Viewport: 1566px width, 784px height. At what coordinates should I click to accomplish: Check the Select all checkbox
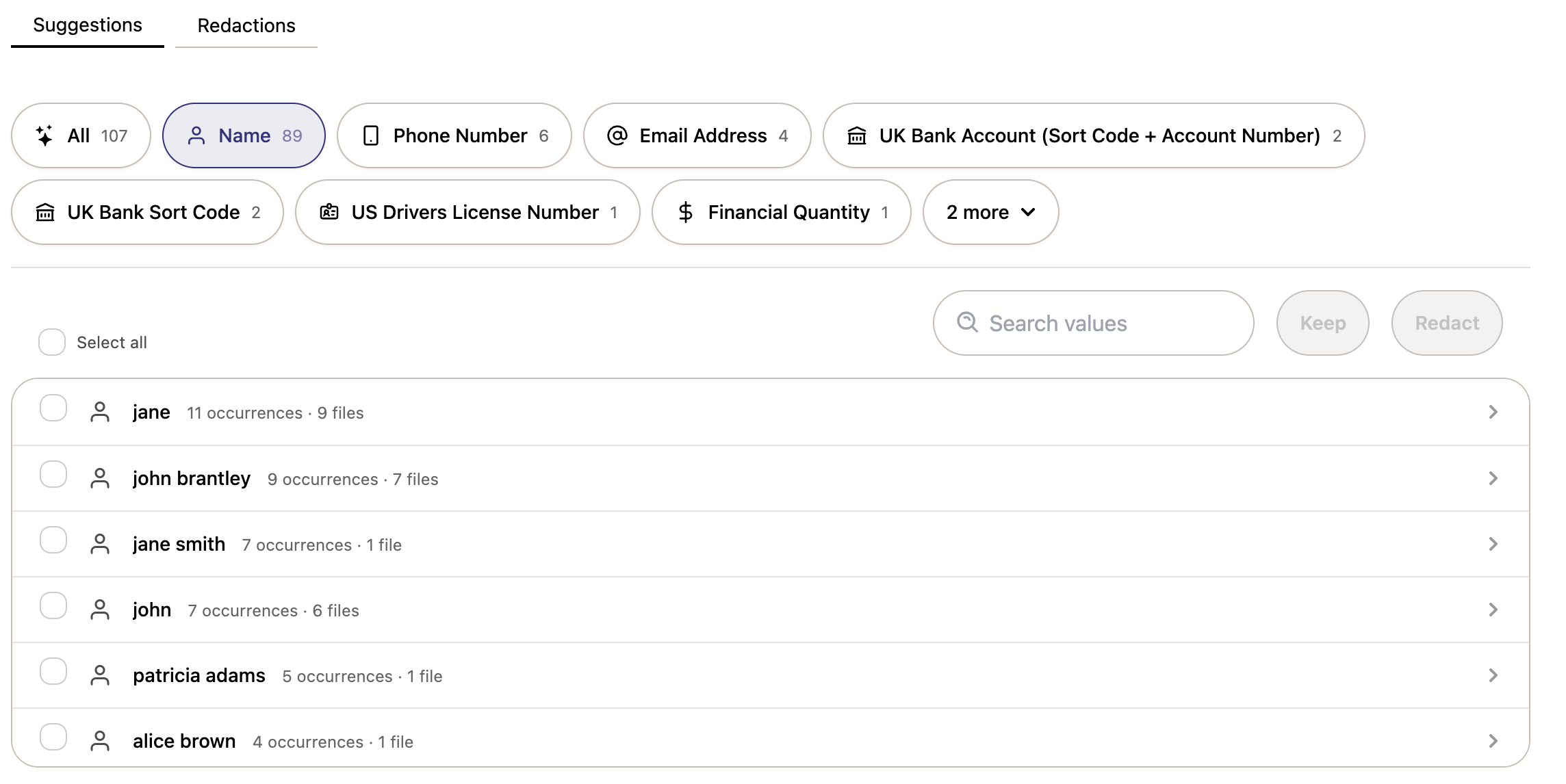pyautogui.click(x=52, y=342)
